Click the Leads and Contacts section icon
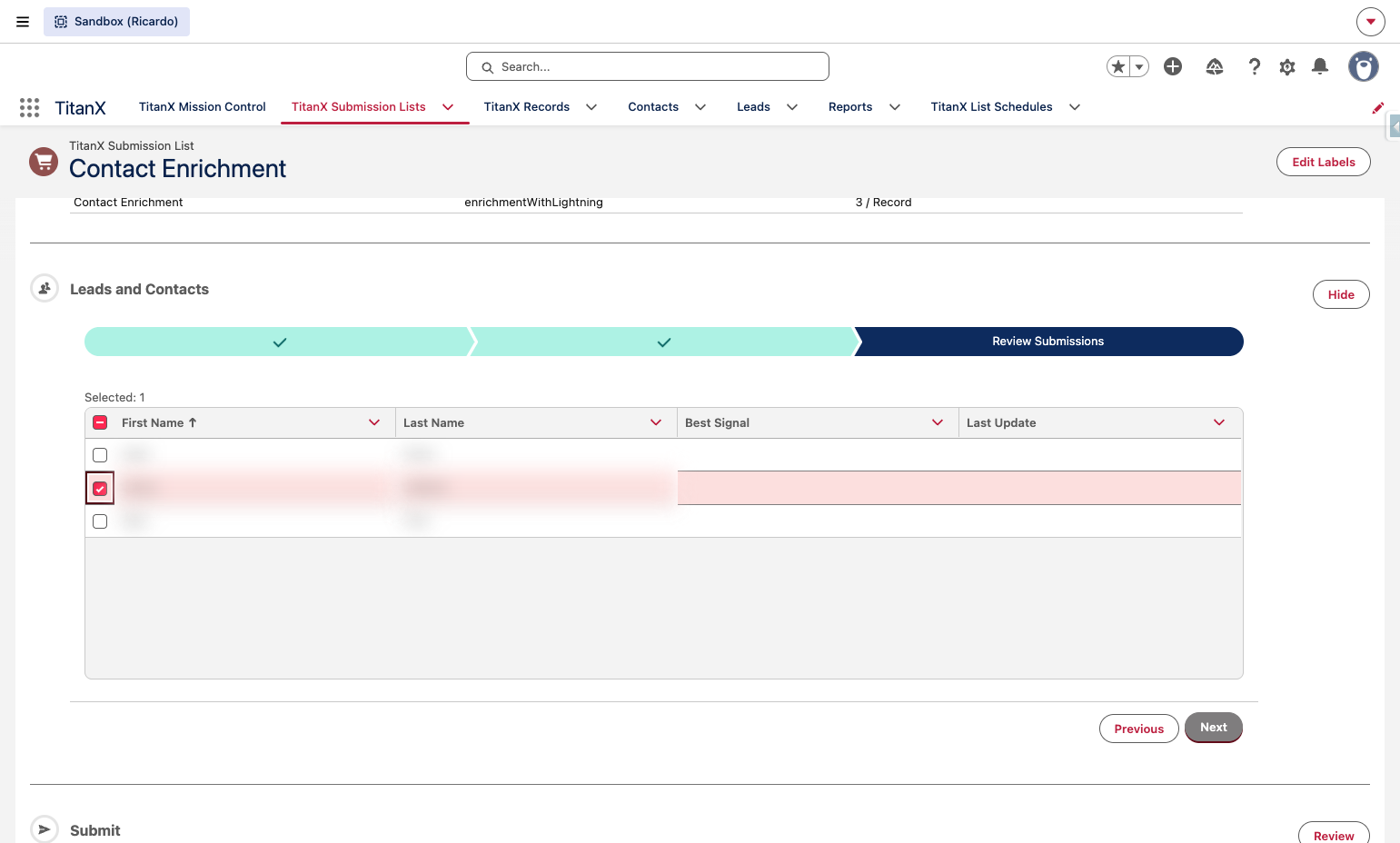Screen dimensions: 1400x843 [x=45, y=288]
